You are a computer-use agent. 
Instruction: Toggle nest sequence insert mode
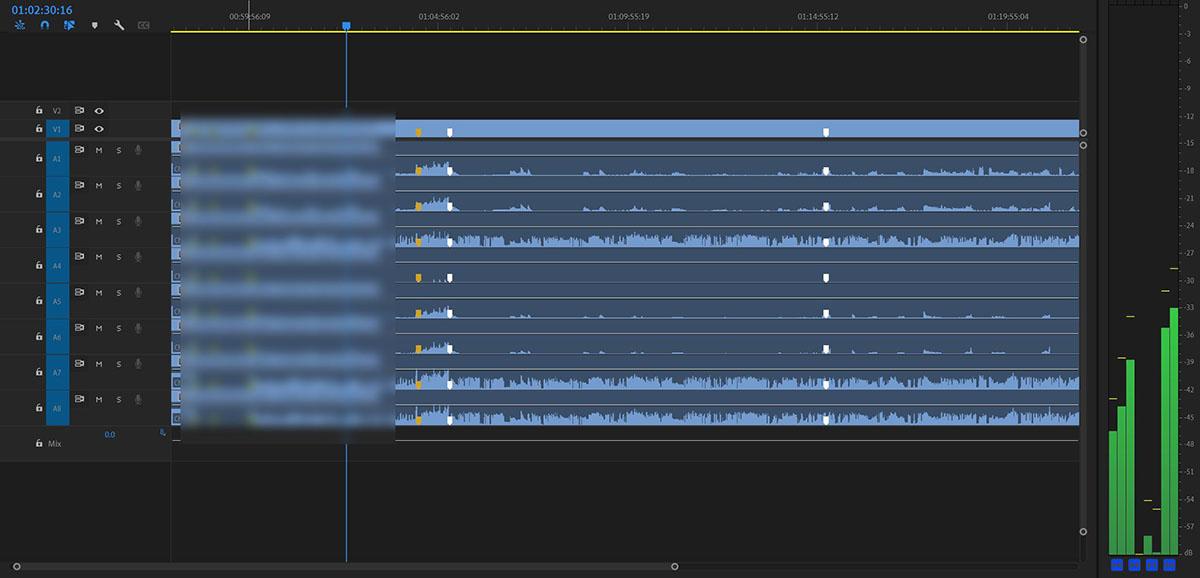pyautogui.click(x=19, y=25)
